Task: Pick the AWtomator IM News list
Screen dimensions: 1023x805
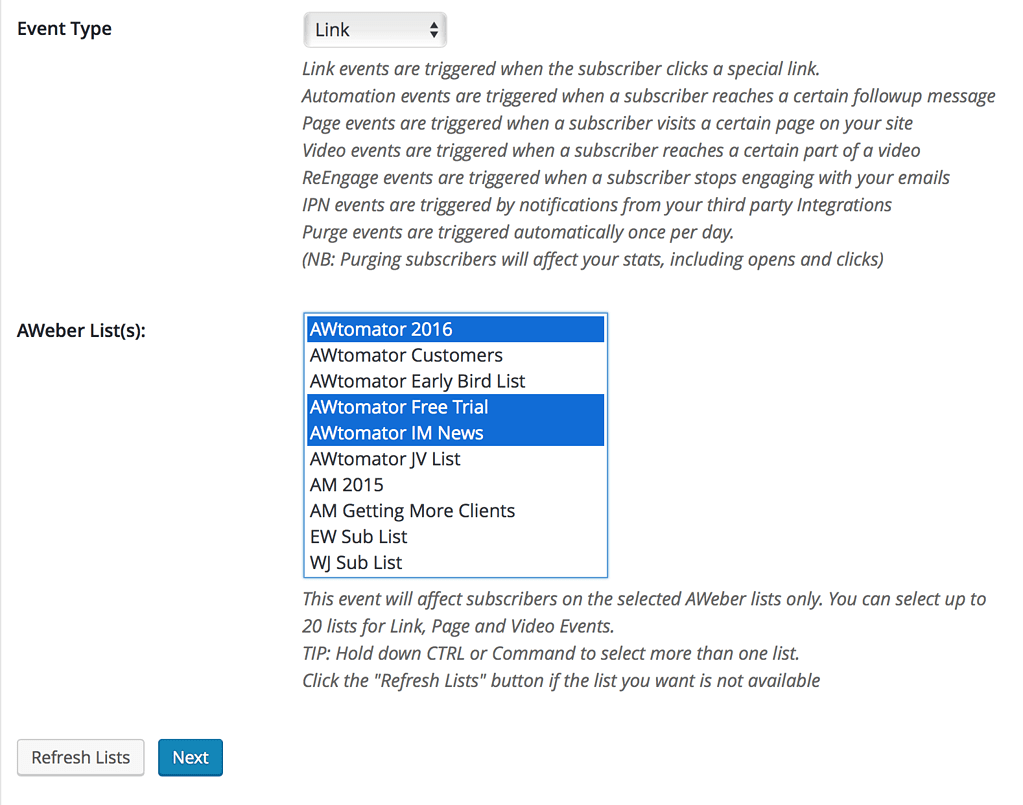Action: coord(455,433)
